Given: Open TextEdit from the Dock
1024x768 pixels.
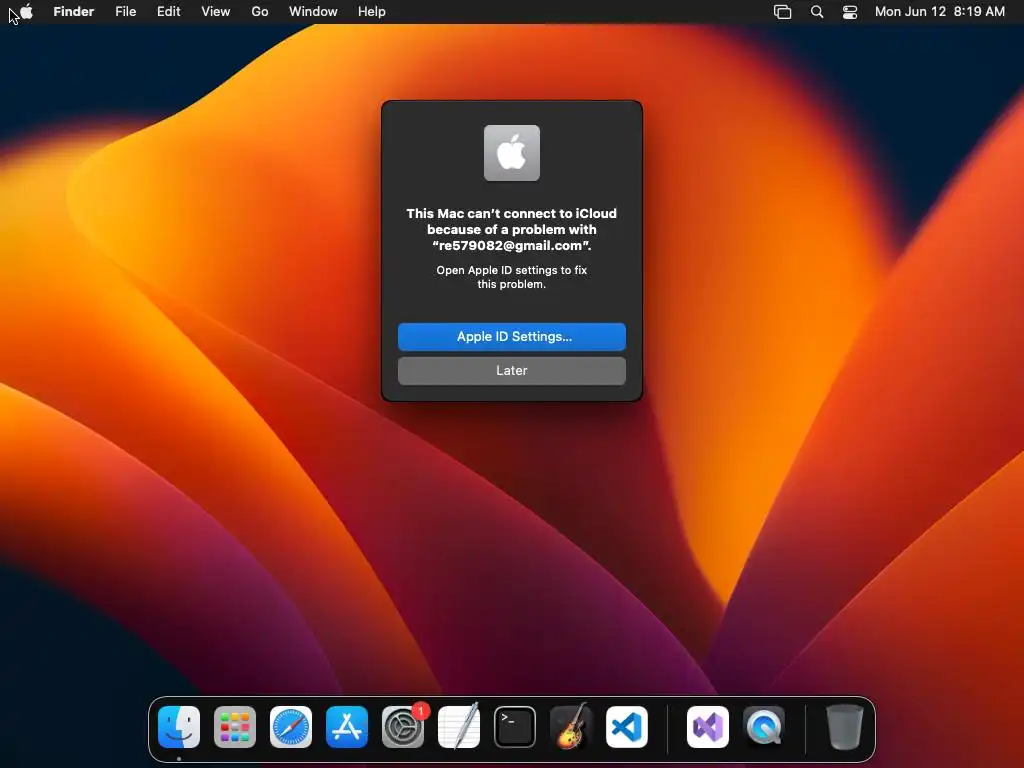Looking at the screenshot, I should point(458,727).
